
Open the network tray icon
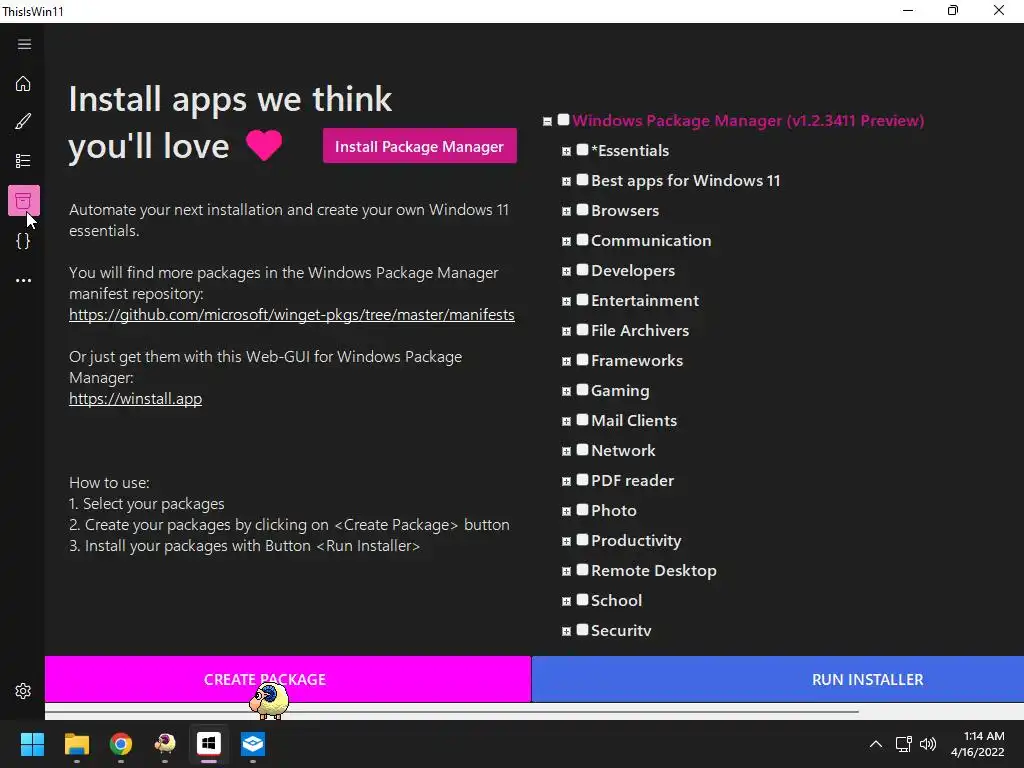903,744
